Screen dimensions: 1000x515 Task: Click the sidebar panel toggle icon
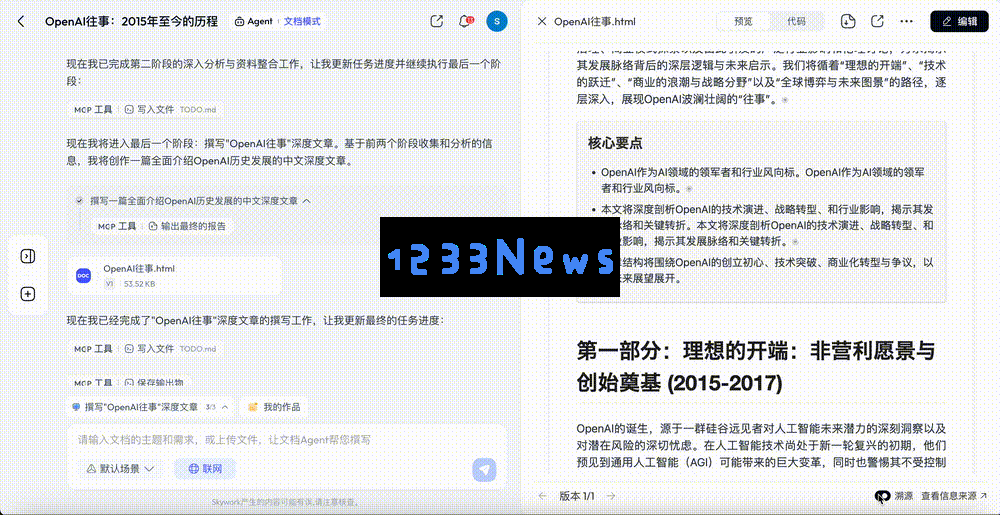tap(28, 256)
